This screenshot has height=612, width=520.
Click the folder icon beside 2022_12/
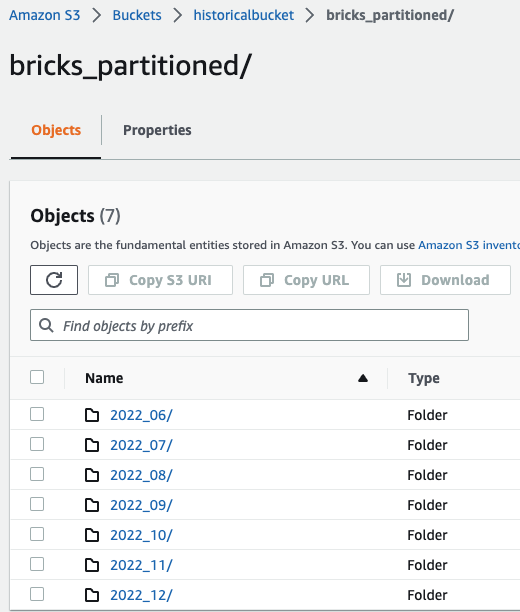click(x=92, y=595)
